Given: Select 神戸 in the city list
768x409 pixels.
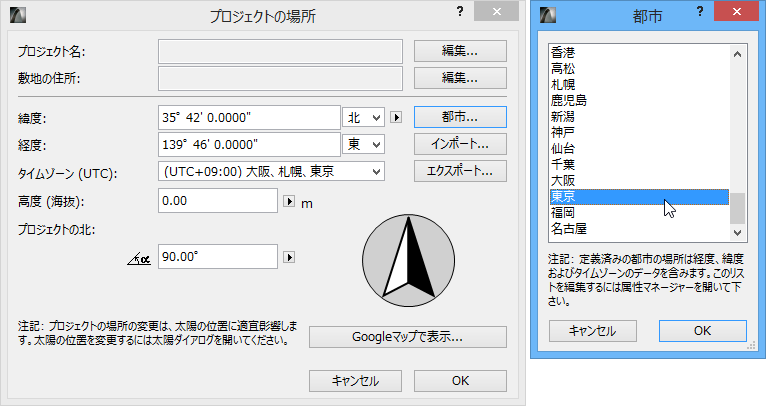Looking at the screenshot, I should coord(639,132).
